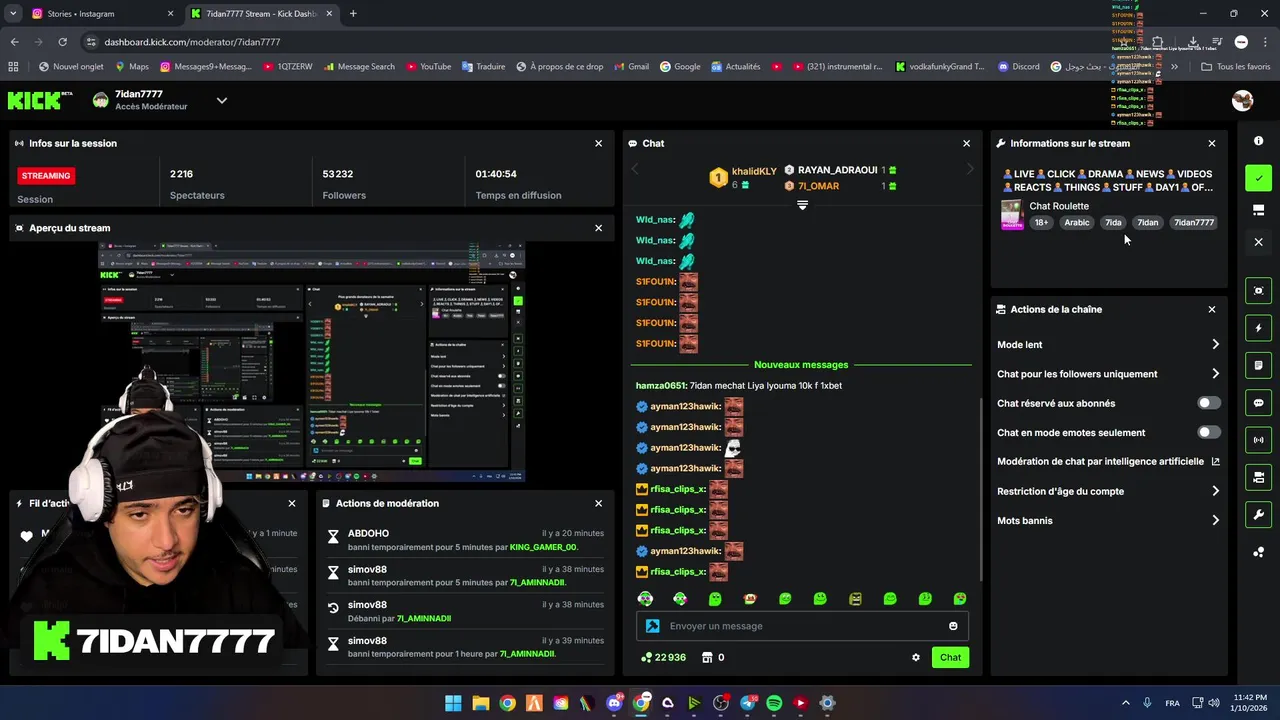Open the Message Search bookmark

point(358,67)
